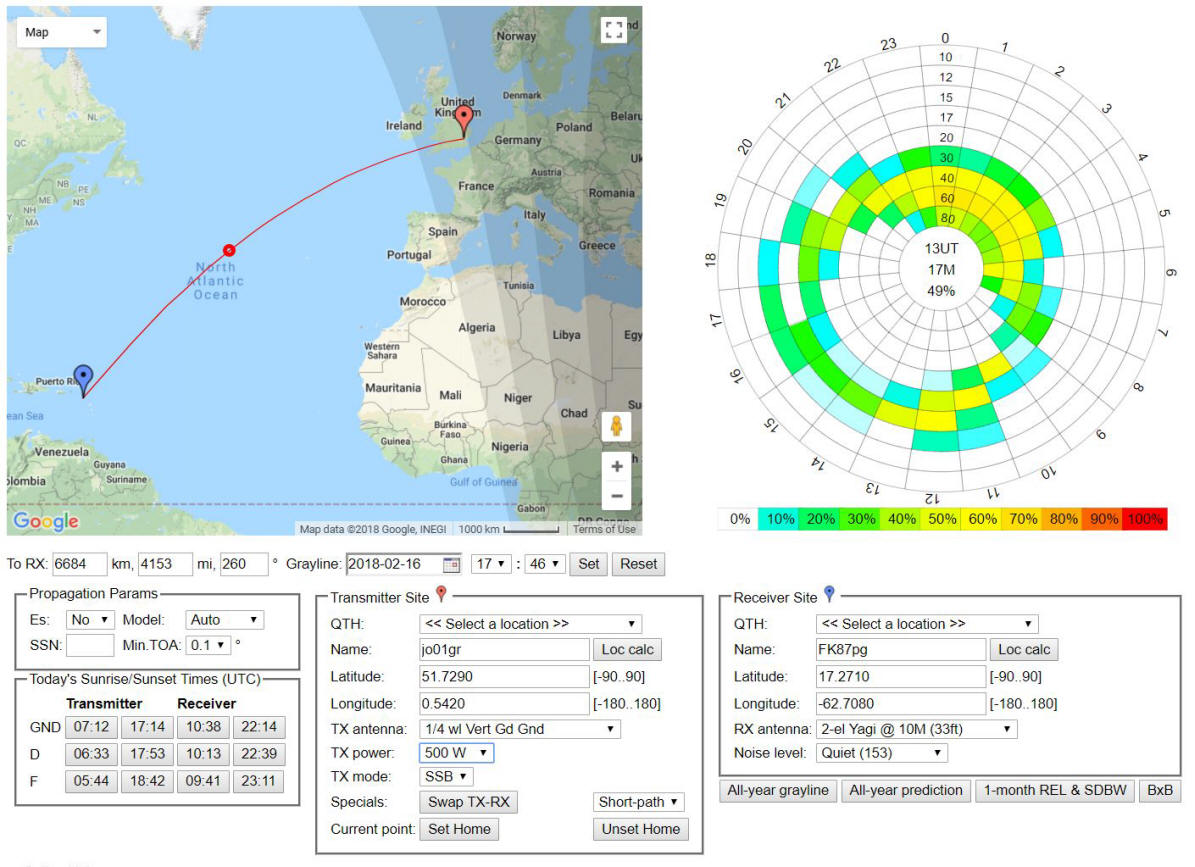Image resolution: width=1195 pixels, height=867 pixels.
Task: Toggle fullscreen map view icon
Action: click(614, 30)
